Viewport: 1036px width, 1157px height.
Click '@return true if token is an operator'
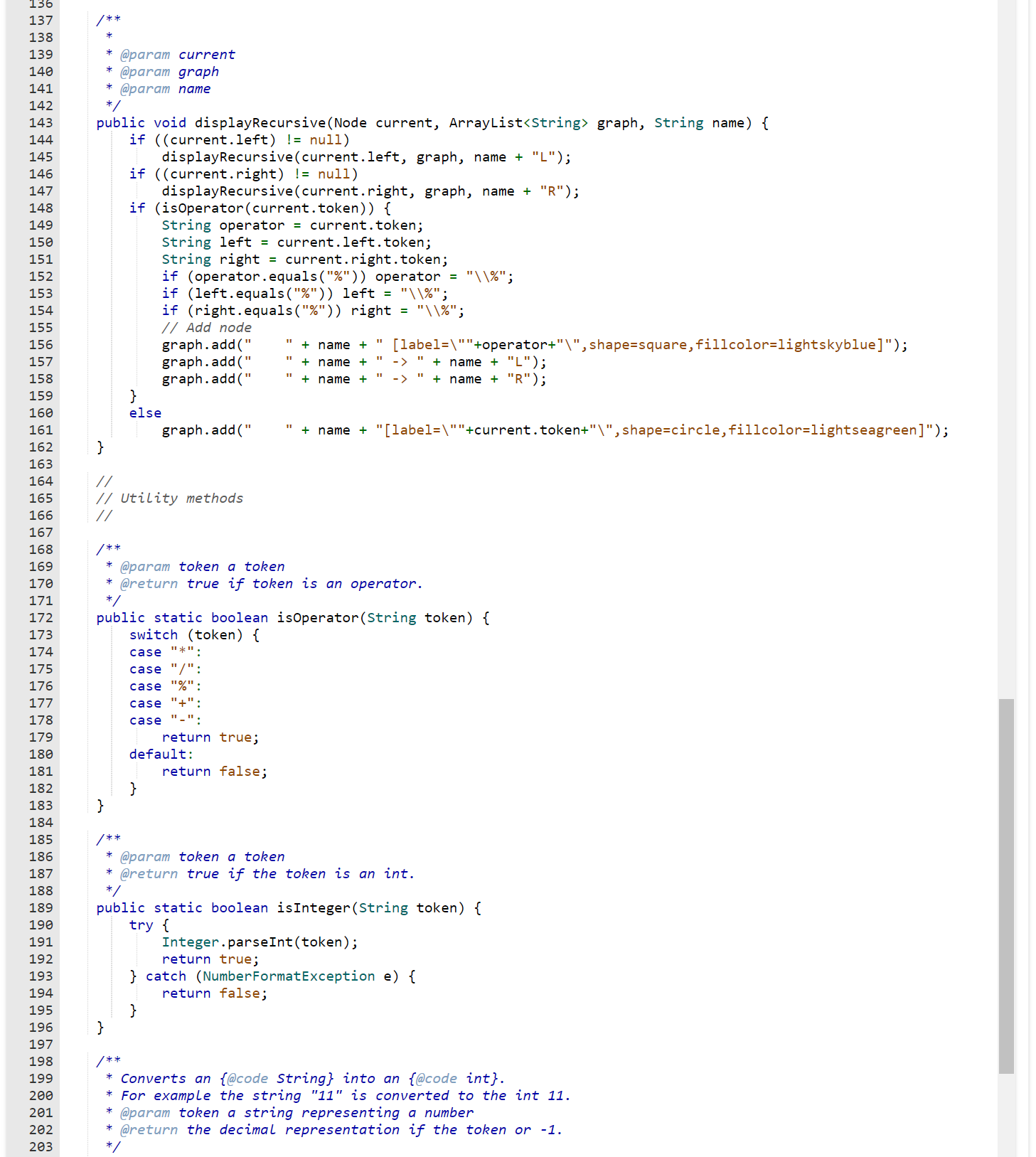pos(271,584)
